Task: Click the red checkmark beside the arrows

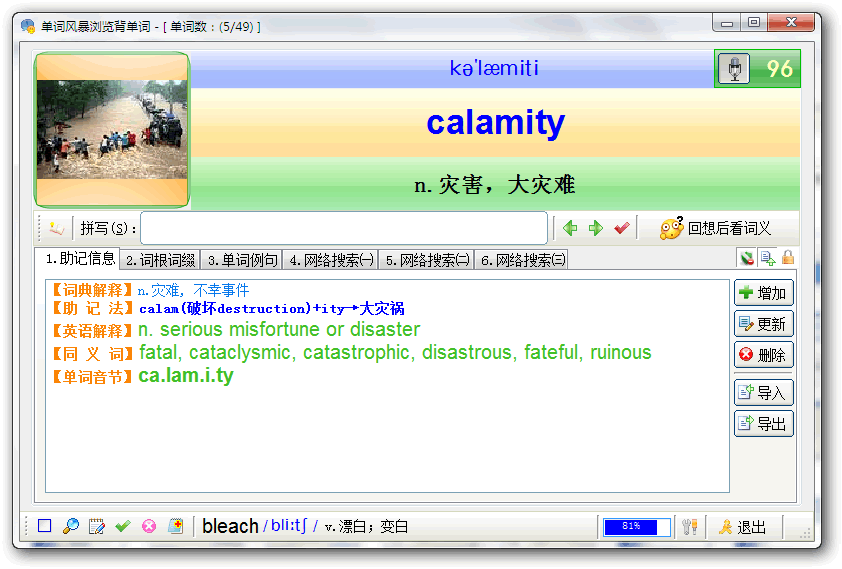Action: tap(622, 228)
